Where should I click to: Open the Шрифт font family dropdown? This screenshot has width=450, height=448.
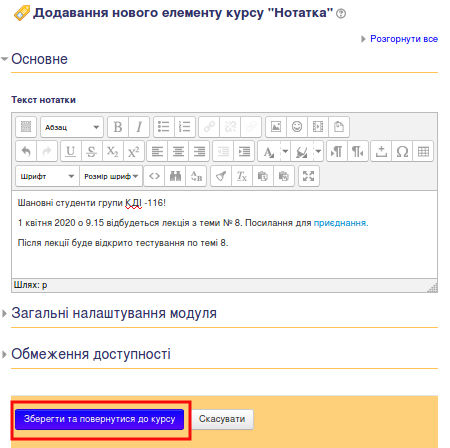[47, 176]
